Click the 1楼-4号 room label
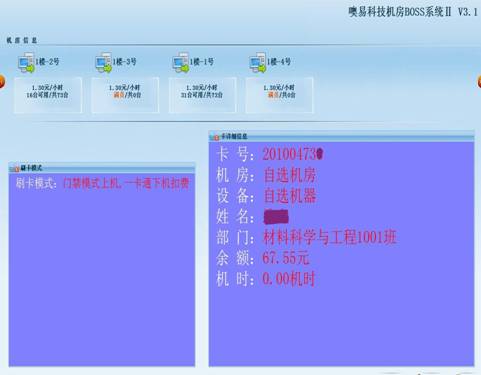Screen dimensions: 481x375 (279, 62)
